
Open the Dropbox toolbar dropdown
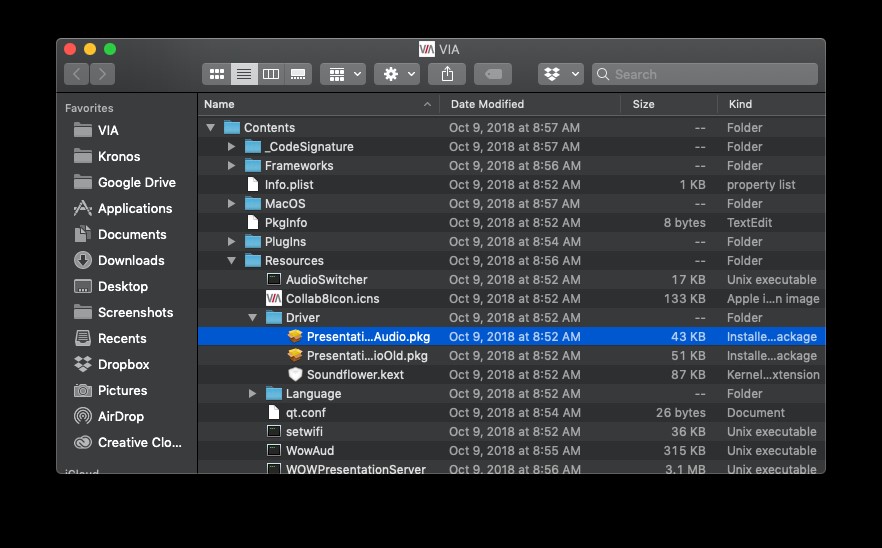[x=561, y=74]
